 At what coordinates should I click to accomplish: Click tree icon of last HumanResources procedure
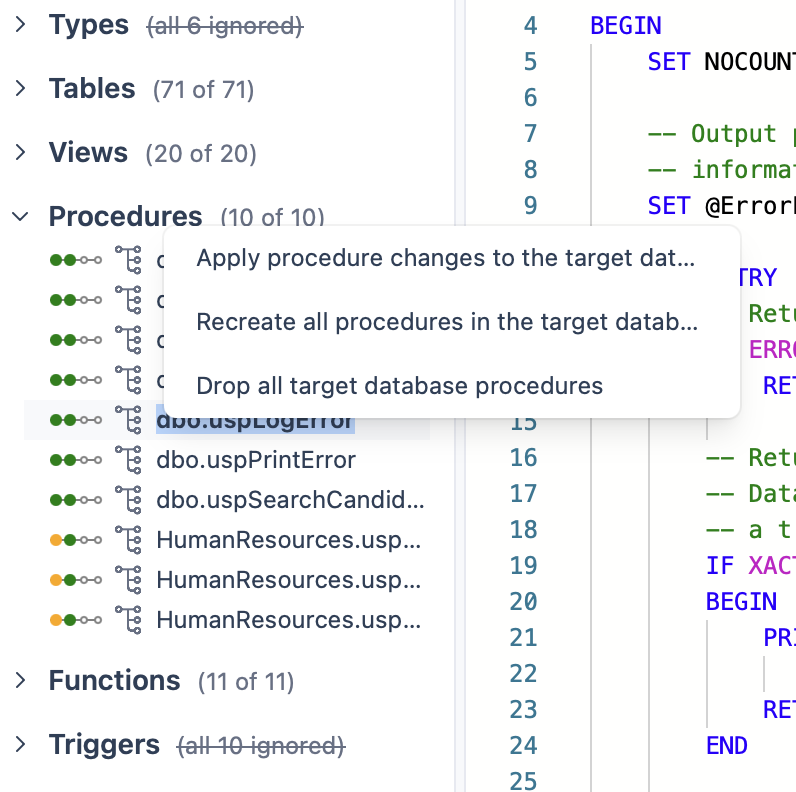pyautogui.click(x=128, y=620)
